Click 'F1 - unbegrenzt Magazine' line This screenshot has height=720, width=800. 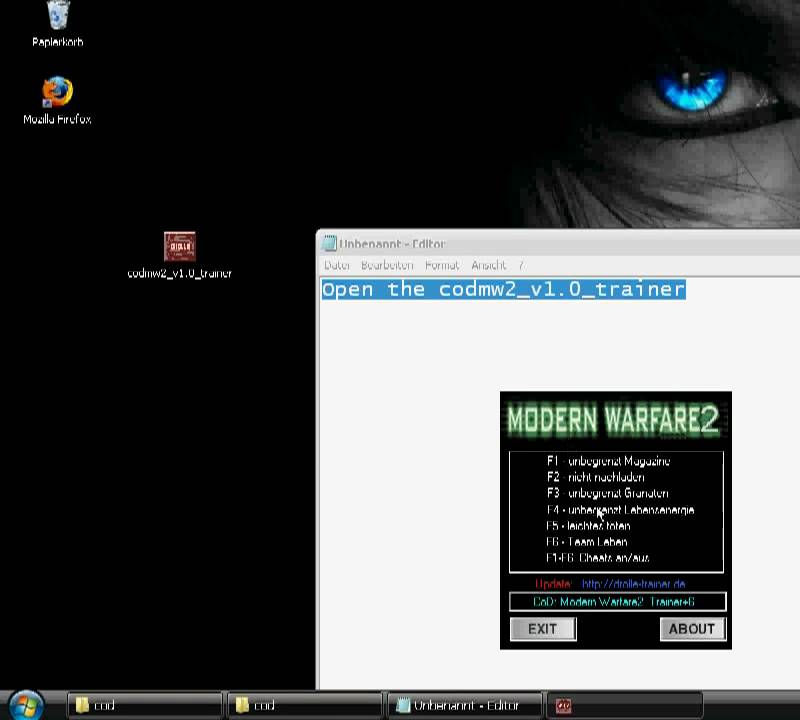(x=608, y=461)
